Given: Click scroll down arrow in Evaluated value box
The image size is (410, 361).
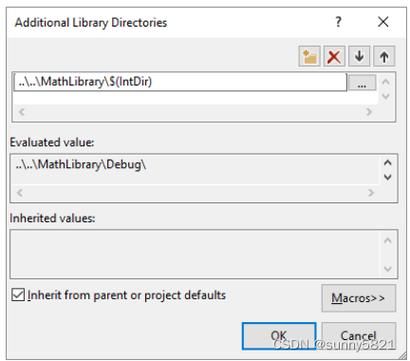Looking at the screenshot, I should 387,177.
